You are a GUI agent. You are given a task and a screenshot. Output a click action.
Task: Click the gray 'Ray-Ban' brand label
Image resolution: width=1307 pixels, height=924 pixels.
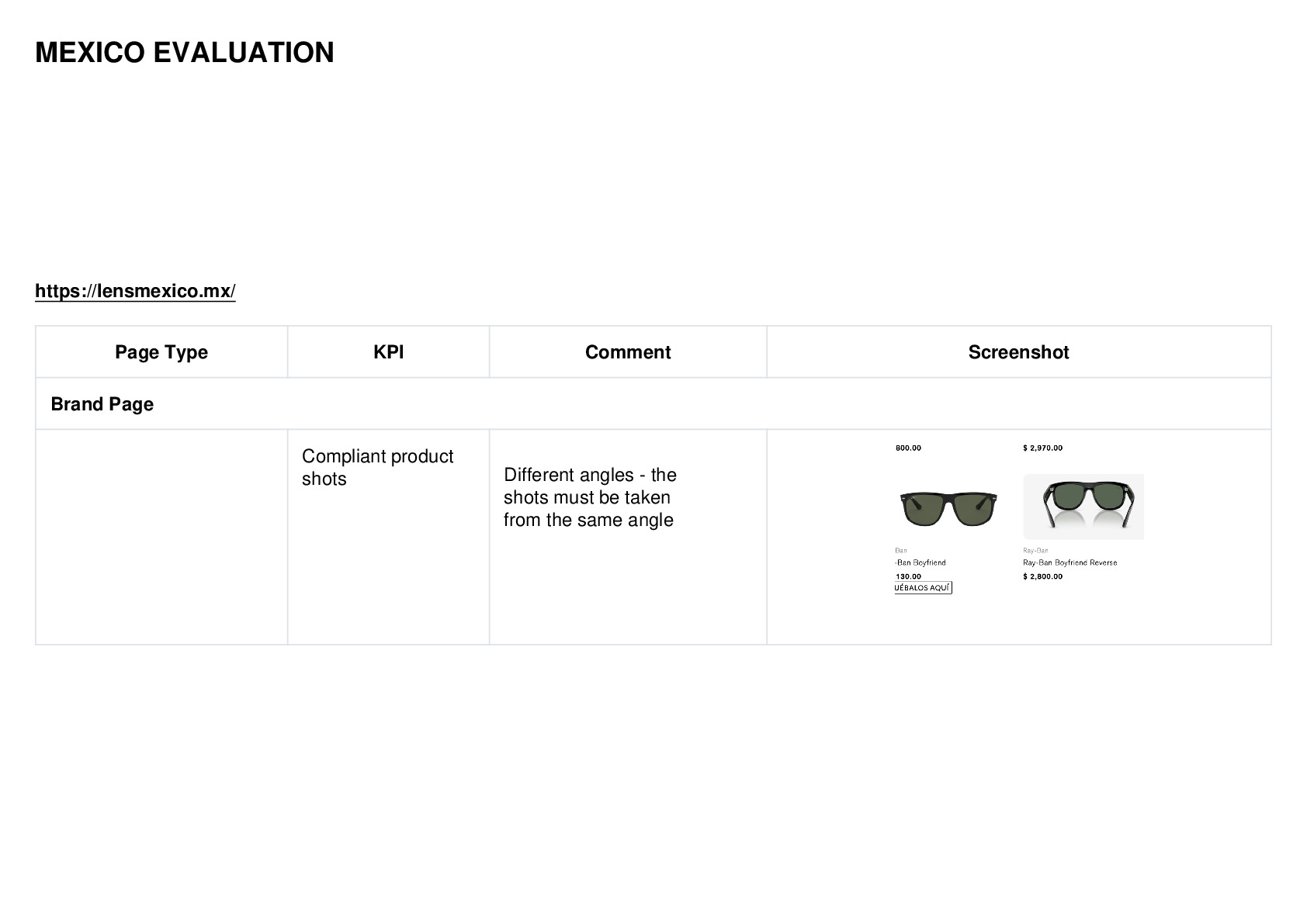[x=1035, y=551]
